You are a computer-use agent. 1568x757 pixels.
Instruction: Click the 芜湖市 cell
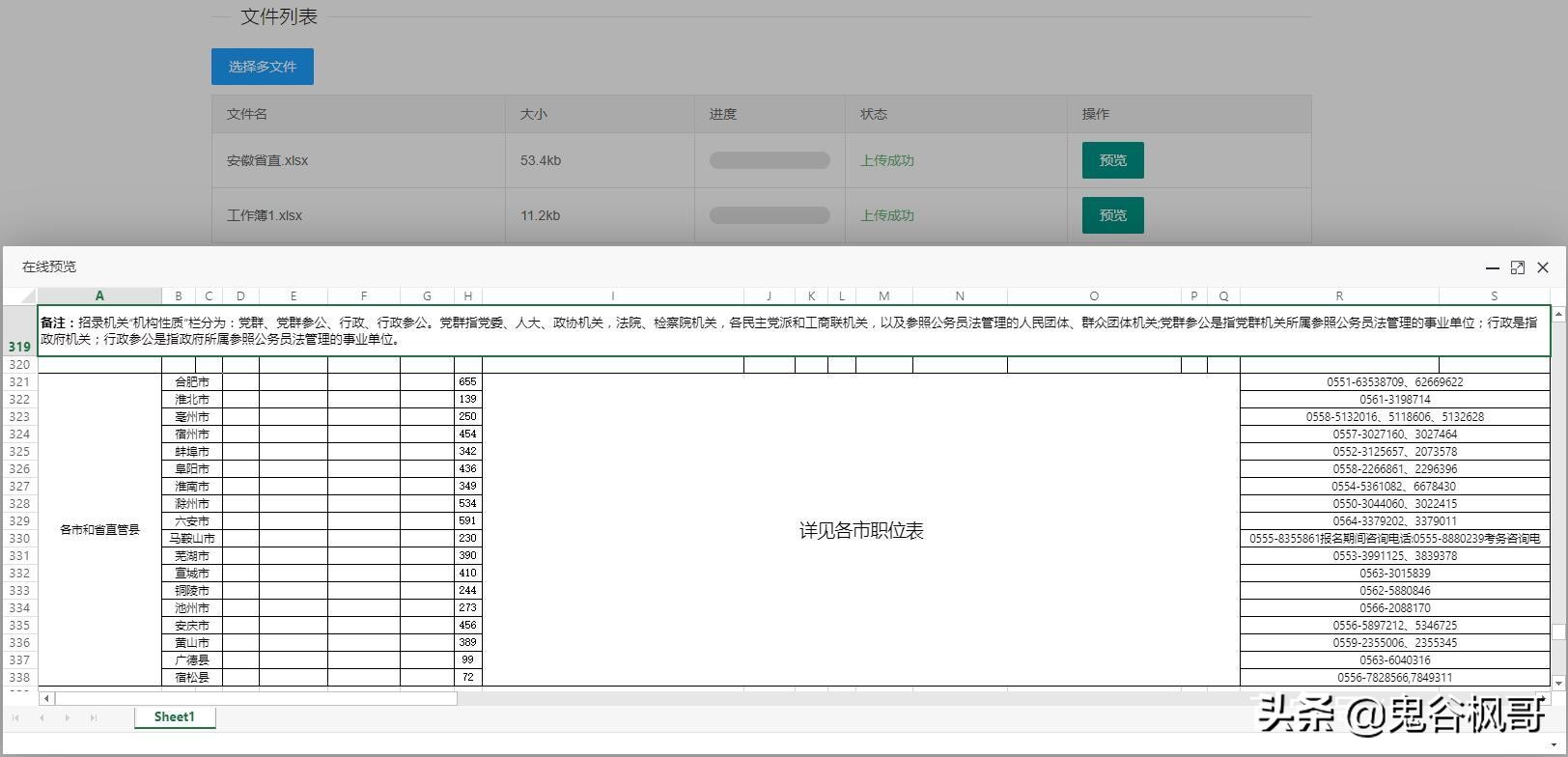(192, 556)
